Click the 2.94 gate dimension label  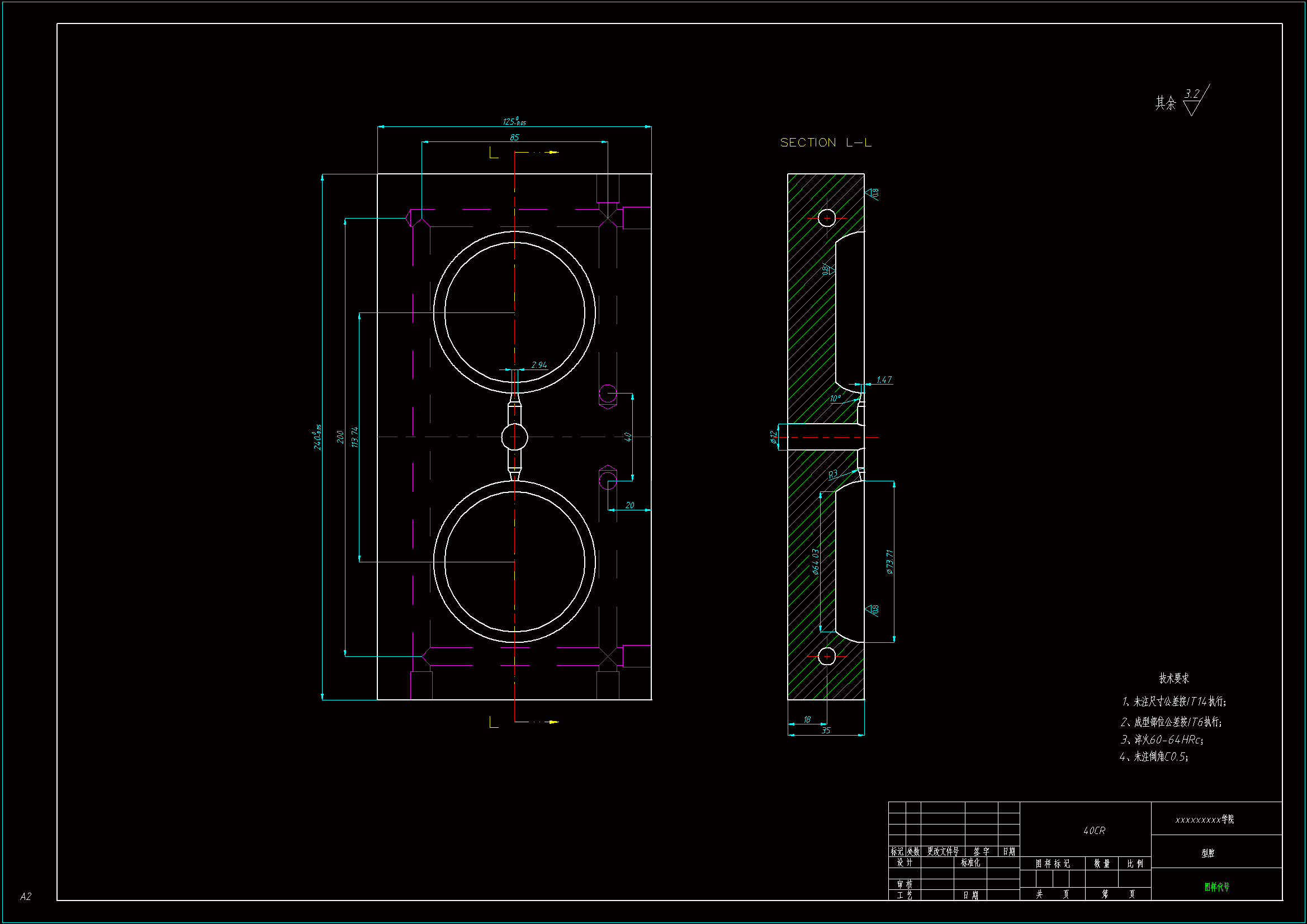pos(538,365)
